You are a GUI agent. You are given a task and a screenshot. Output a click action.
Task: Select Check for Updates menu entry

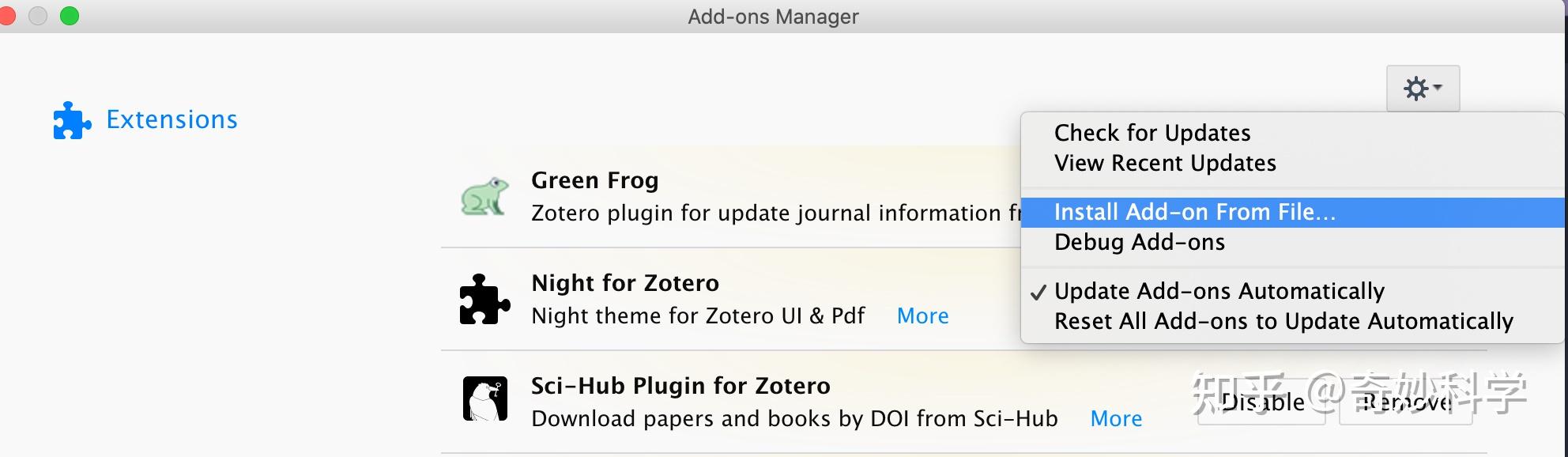pos(1152,133)
